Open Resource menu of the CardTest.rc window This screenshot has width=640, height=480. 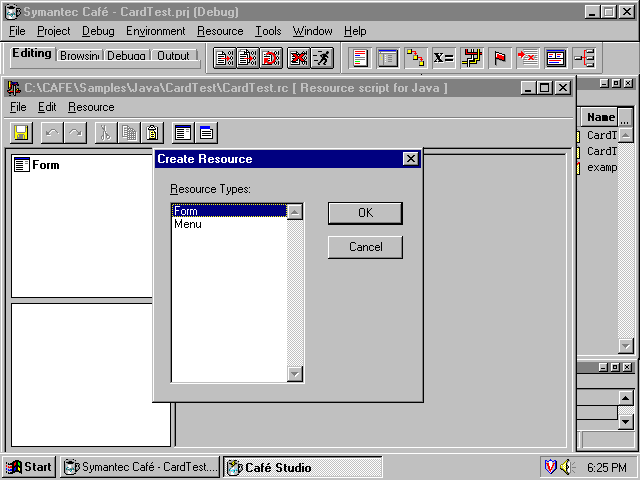(91, 107)
